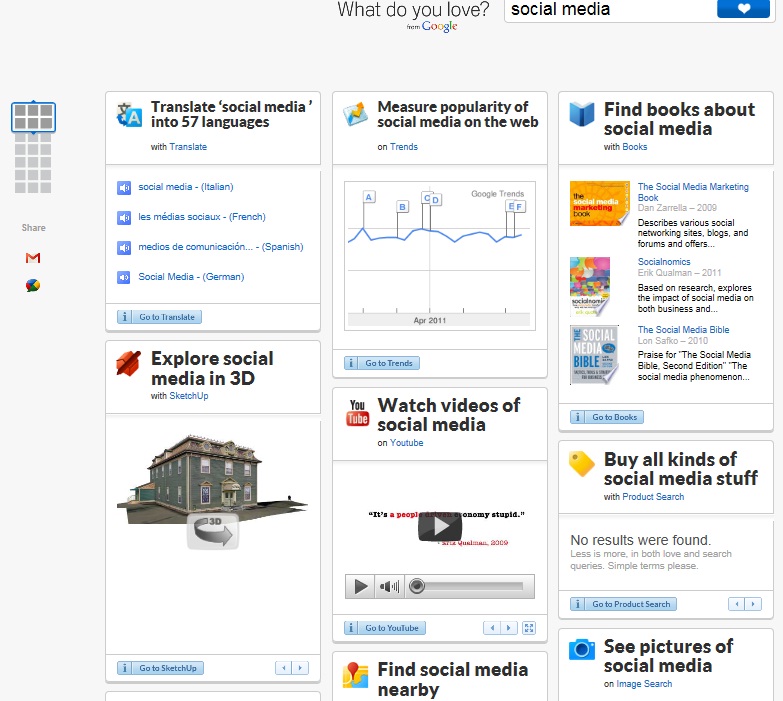This screenshot has width=783, height=701.
Task: Follow the 'SketchUp' link under card title
Action: pyautogui.click(x=189, y=395)
